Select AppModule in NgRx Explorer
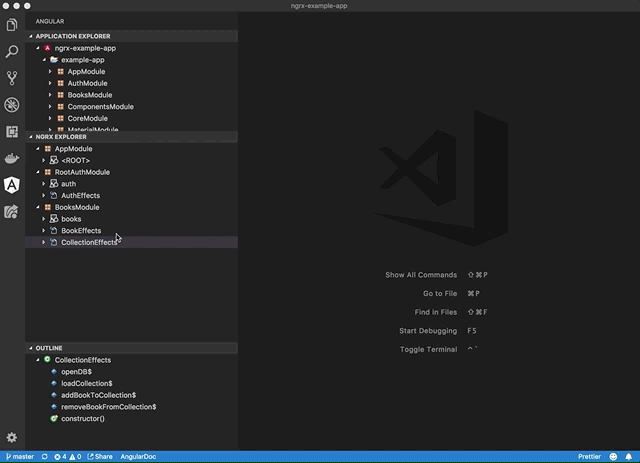The height and width of the screenshot is (463, 640). click(x=131, y=149)
